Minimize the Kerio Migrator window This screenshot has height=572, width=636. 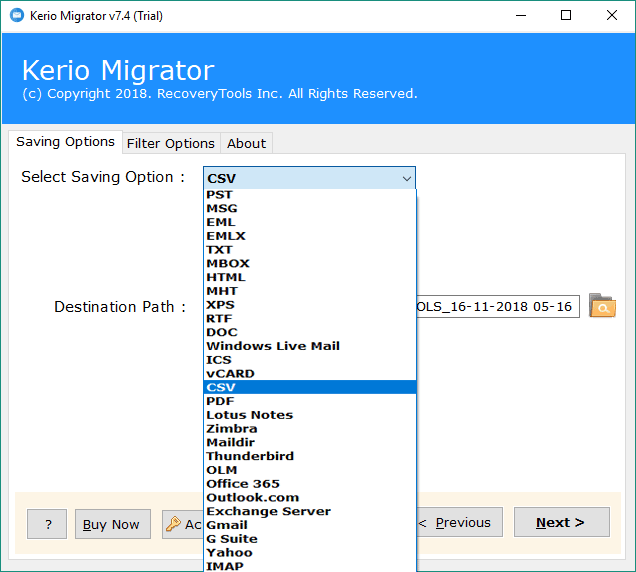(521, 16)
